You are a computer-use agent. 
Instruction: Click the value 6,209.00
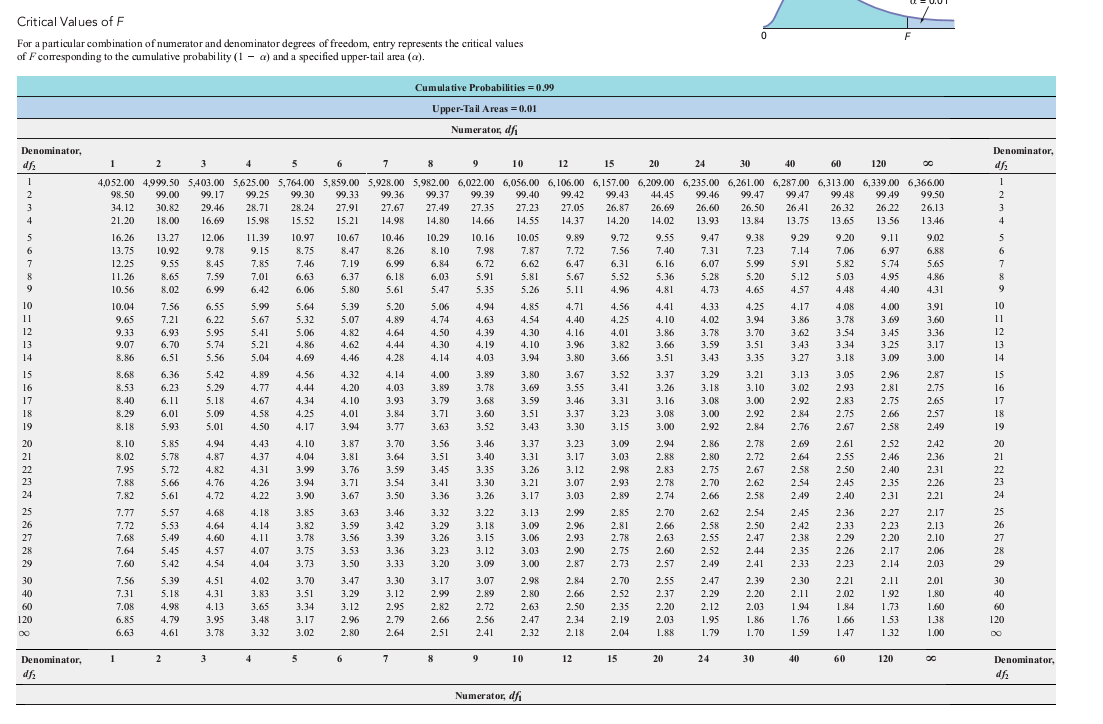[x=656, y=182]
